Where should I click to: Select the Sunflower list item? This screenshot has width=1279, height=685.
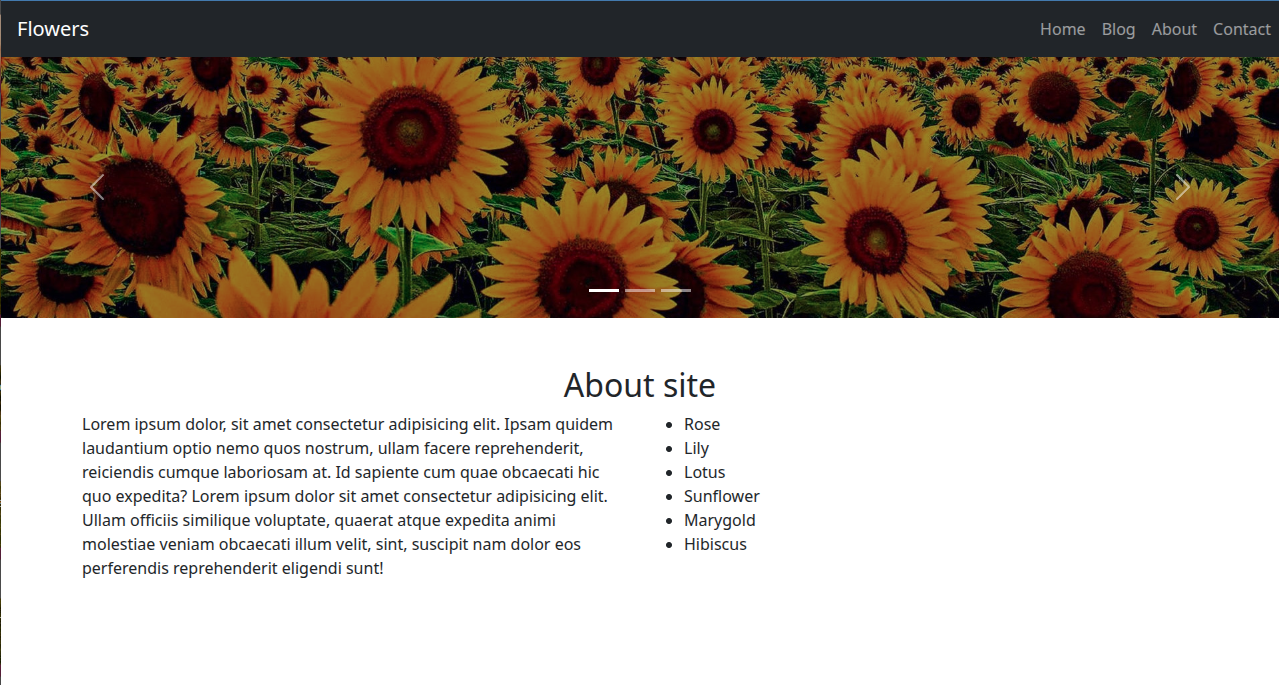(721, 496)
